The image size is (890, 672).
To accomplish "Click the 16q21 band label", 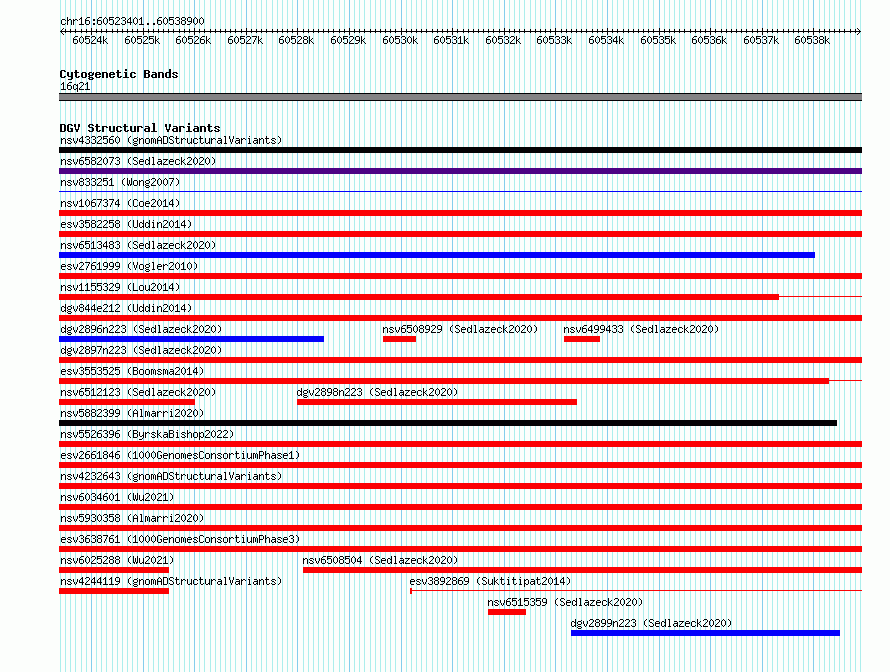I will point(75,86).
